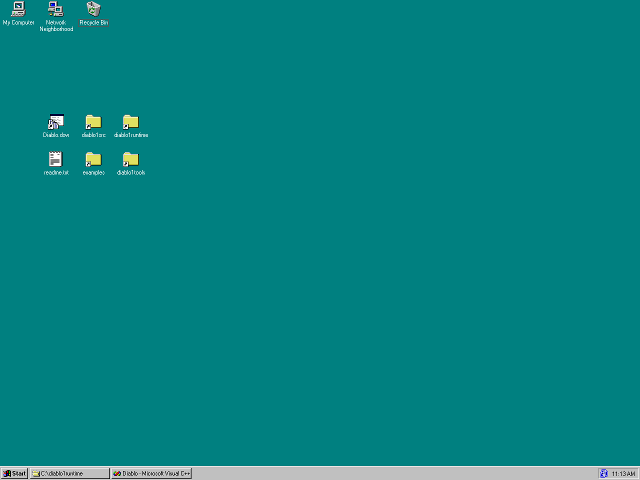Switch to Diablo - Microsoft Visual C++ window
640x480 pixels.
click(151, 473)
